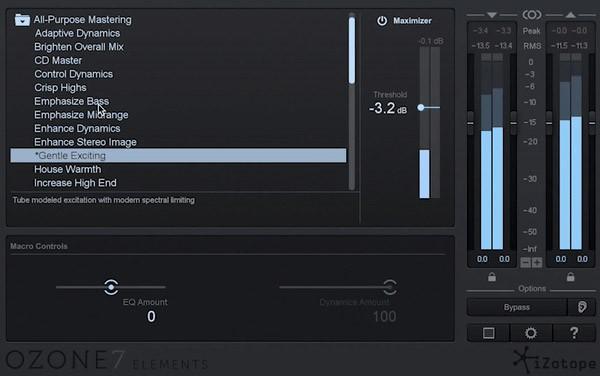Open the gear settings options
The image size is (600, 376).
[x=531, y=333]
